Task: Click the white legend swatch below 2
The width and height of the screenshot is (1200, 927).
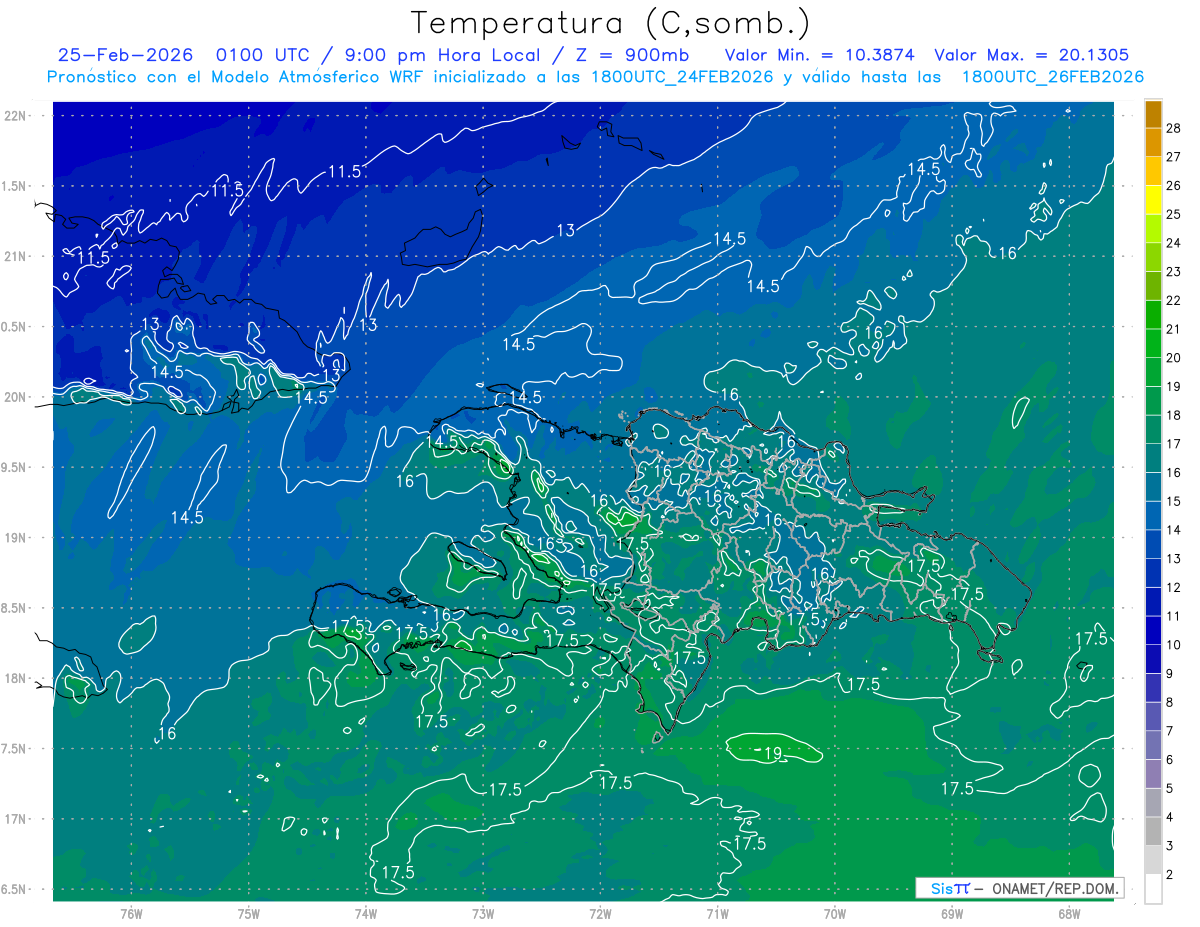Action: coord(1154,889)
